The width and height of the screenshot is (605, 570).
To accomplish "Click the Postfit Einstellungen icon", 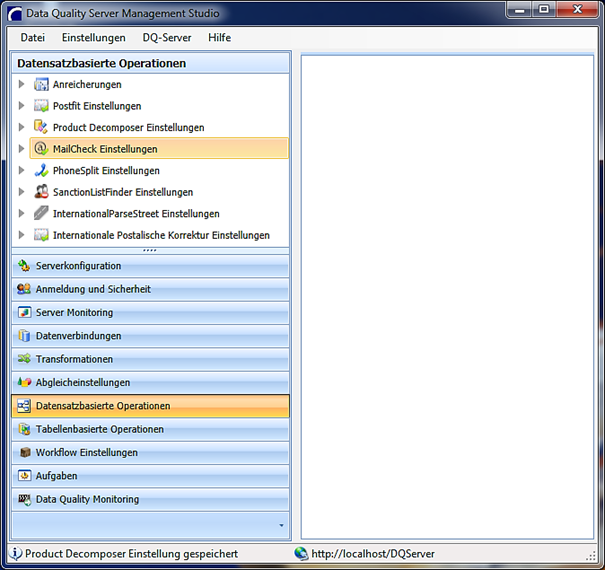I will point(41,106).
